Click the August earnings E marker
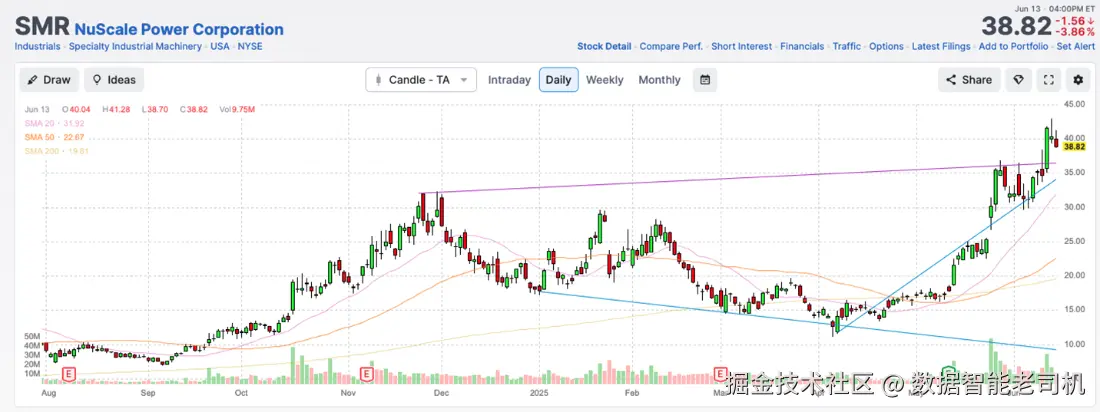 (69, 373)
